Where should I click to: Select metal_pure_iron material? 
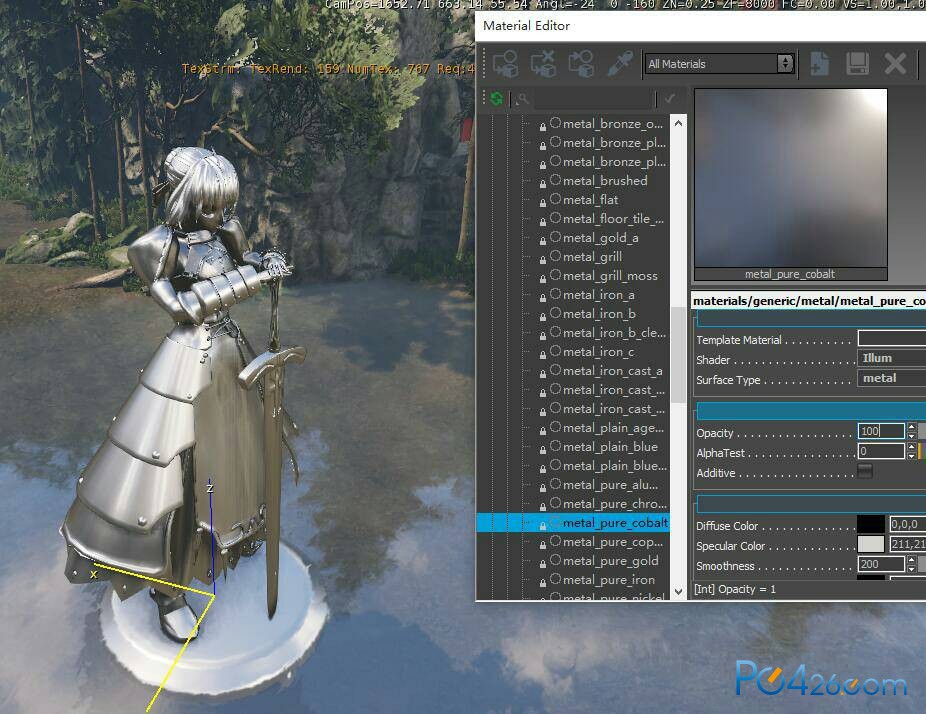pyautogui.click(x=608, y=580)
